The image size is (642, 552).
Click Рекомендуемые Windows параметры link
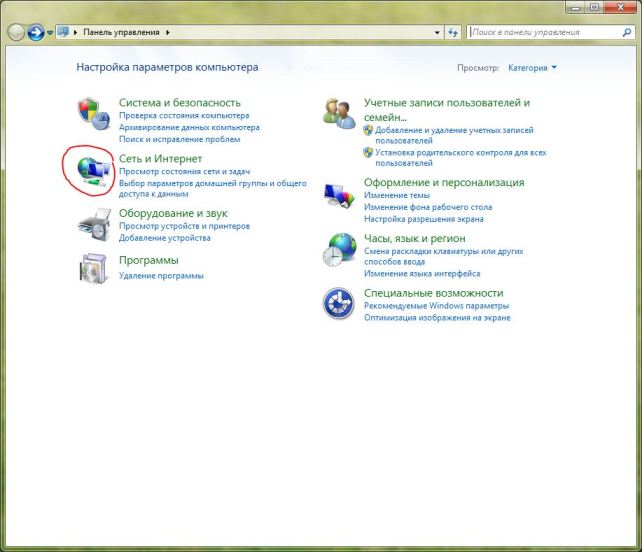pyautogui.click(x=436, y=306)
